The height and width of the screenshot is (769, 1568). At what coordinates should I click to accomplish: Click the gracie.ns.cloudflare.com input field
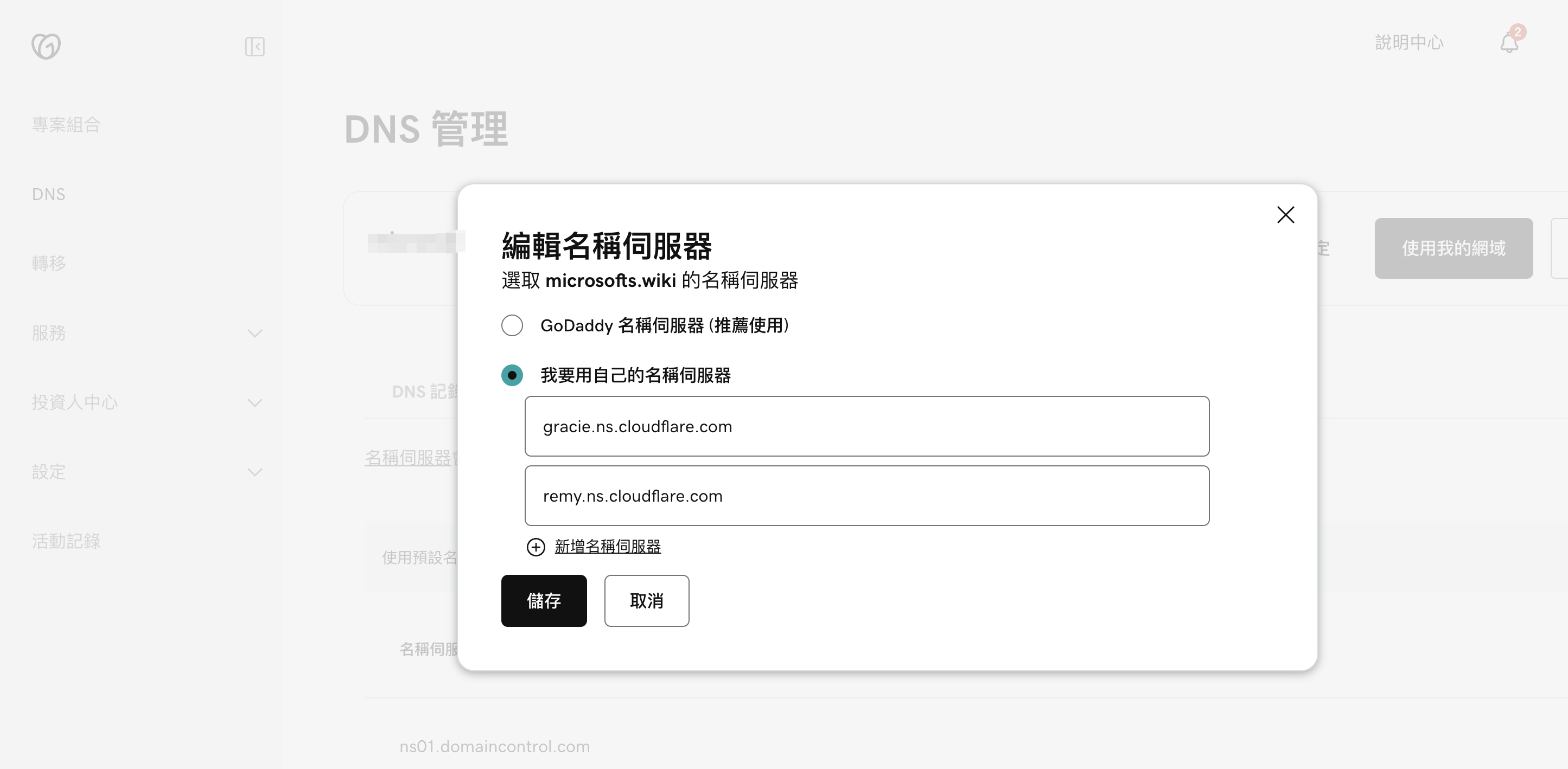[866, 426]
